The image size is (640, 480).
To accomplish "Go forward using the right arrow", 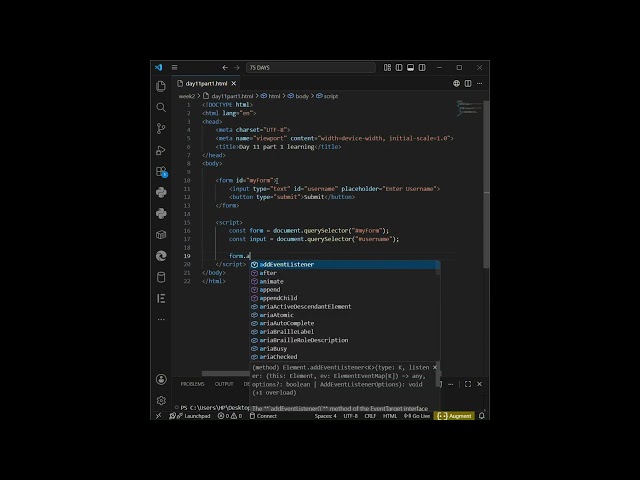I will 237,67.
